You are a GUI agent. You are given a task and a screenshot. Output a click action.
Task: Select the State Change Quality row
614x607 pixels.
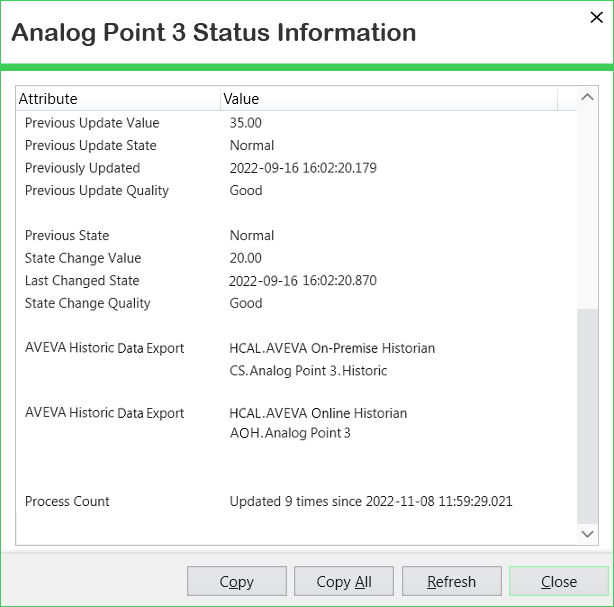pos(87,303)
